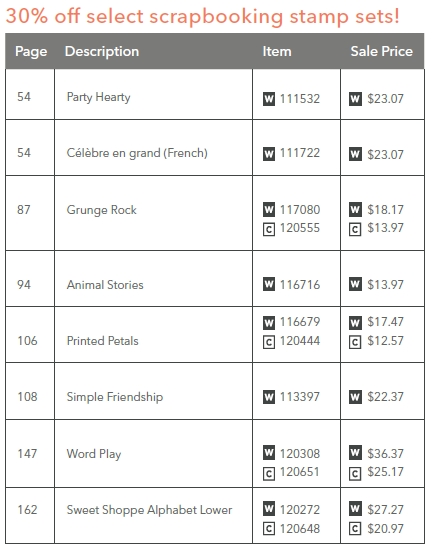Click the W icon beside item 111532
Image resolution: width=434 pixels, height=550 pixels.
(x=269, y=99)
